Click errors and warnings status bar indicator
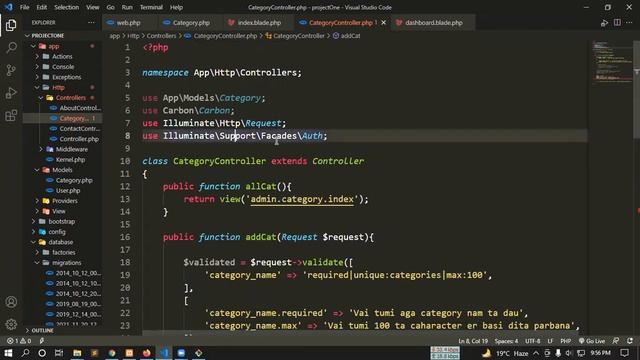This screenshot has height=360, width=640. point(19,341)
